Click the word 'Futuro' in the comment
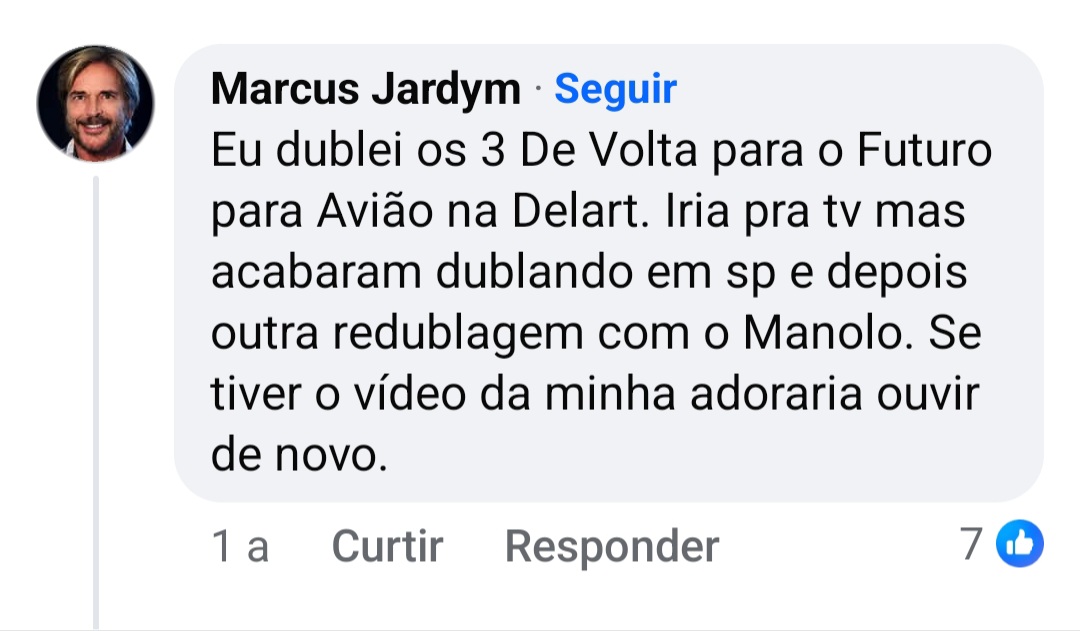Screen dimensions: 1080x631 tap(924, 150)
